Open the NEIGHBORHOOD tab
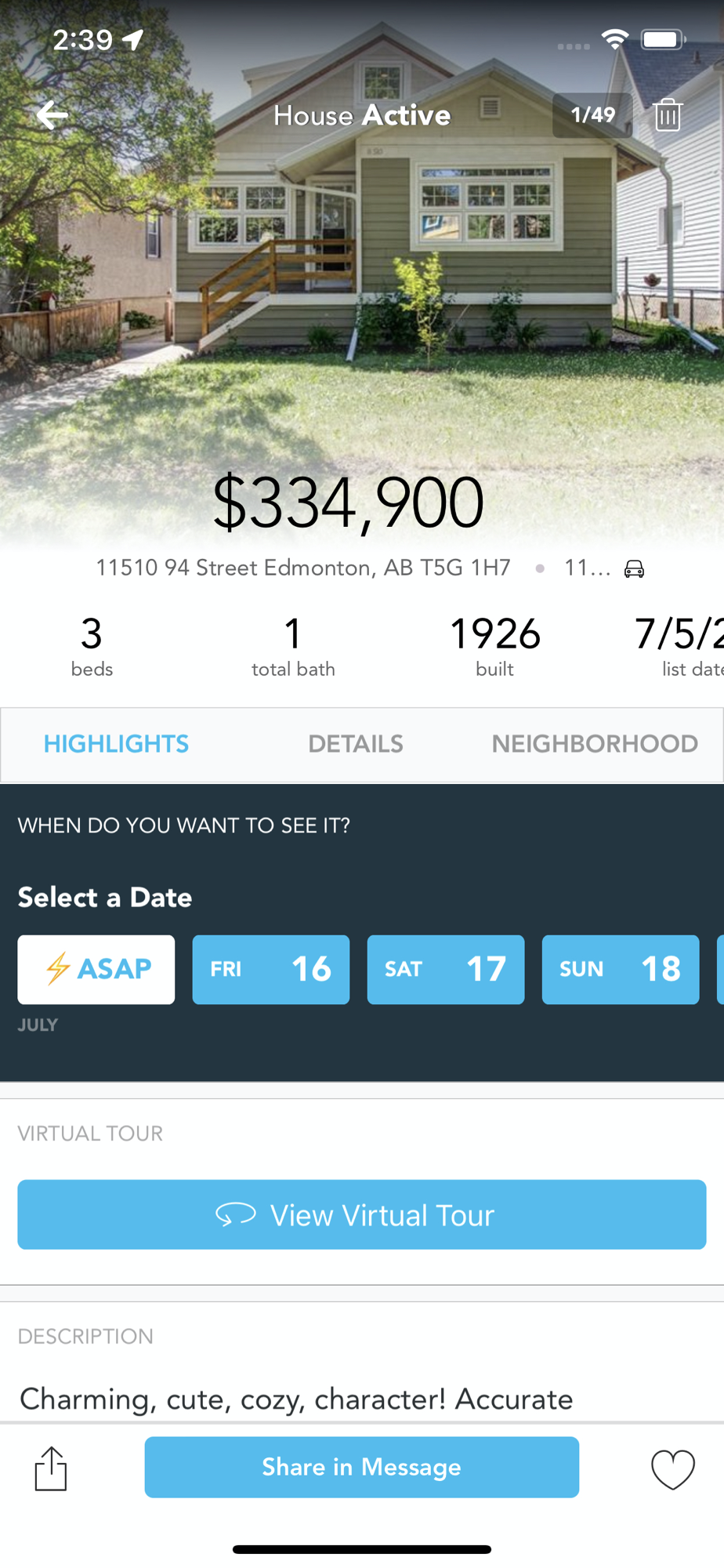 (x=595, y=744)
